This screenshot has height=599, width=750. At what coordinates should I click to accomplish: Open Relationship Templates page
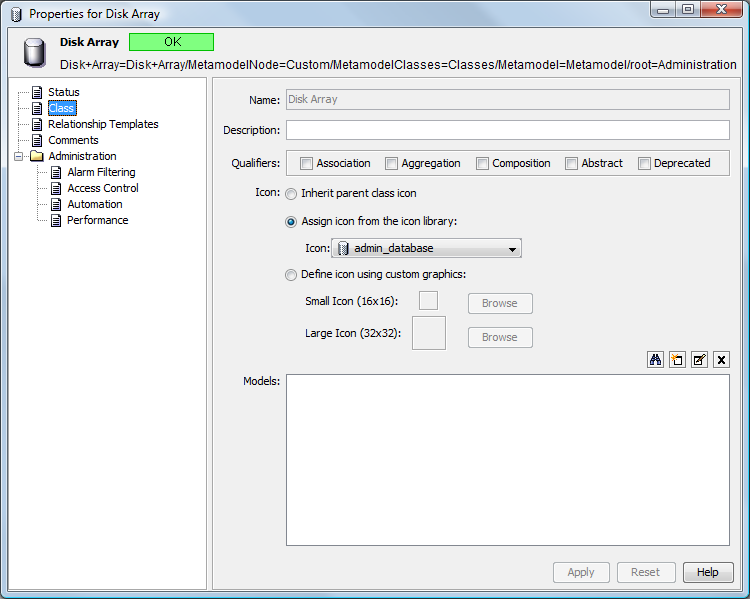(103, 124)
